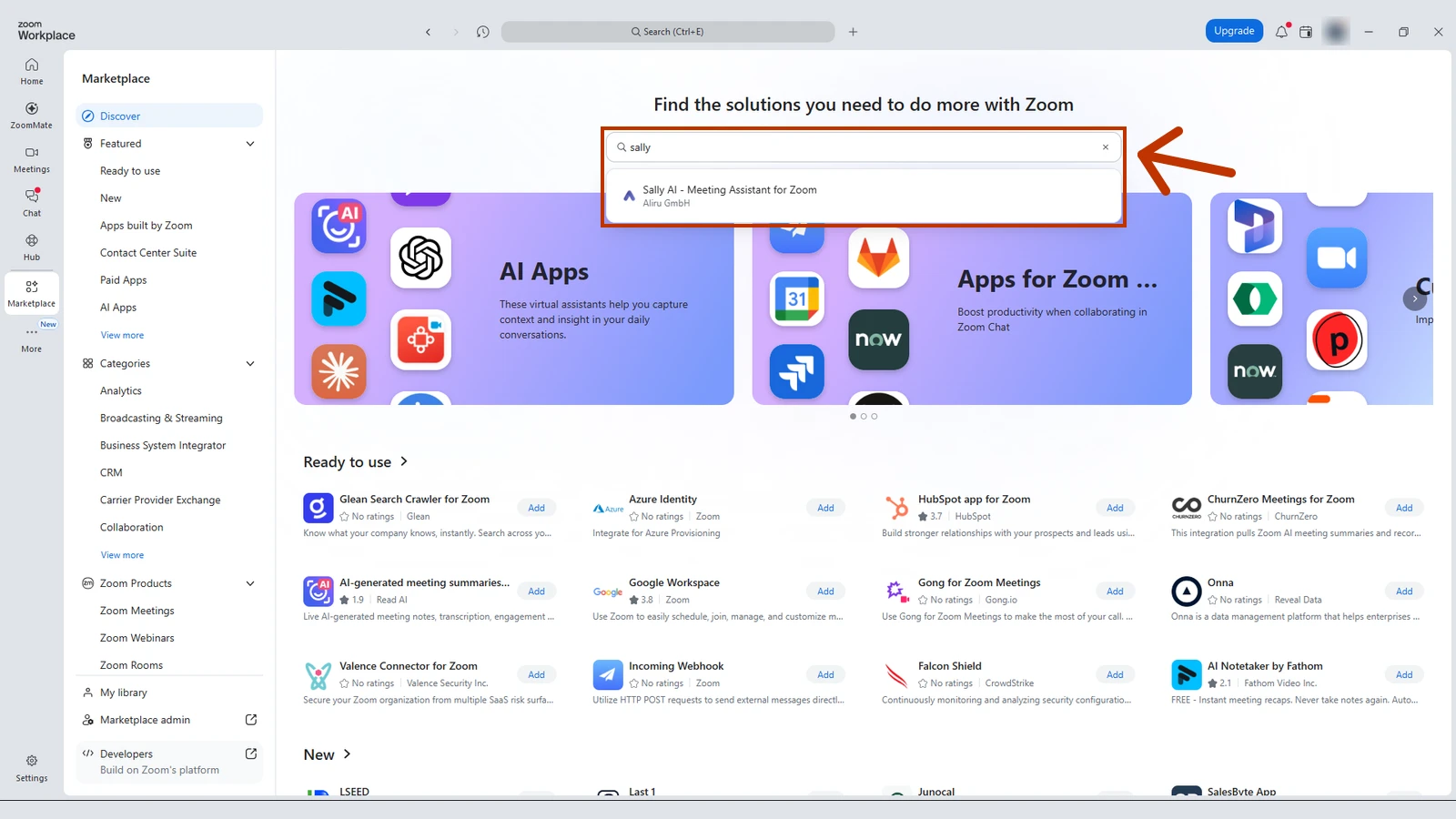Image resolution: width=1456 pixels, height=819 pixels.
Task: Collapse the Featured section
Action: click(x=250, y=144)
